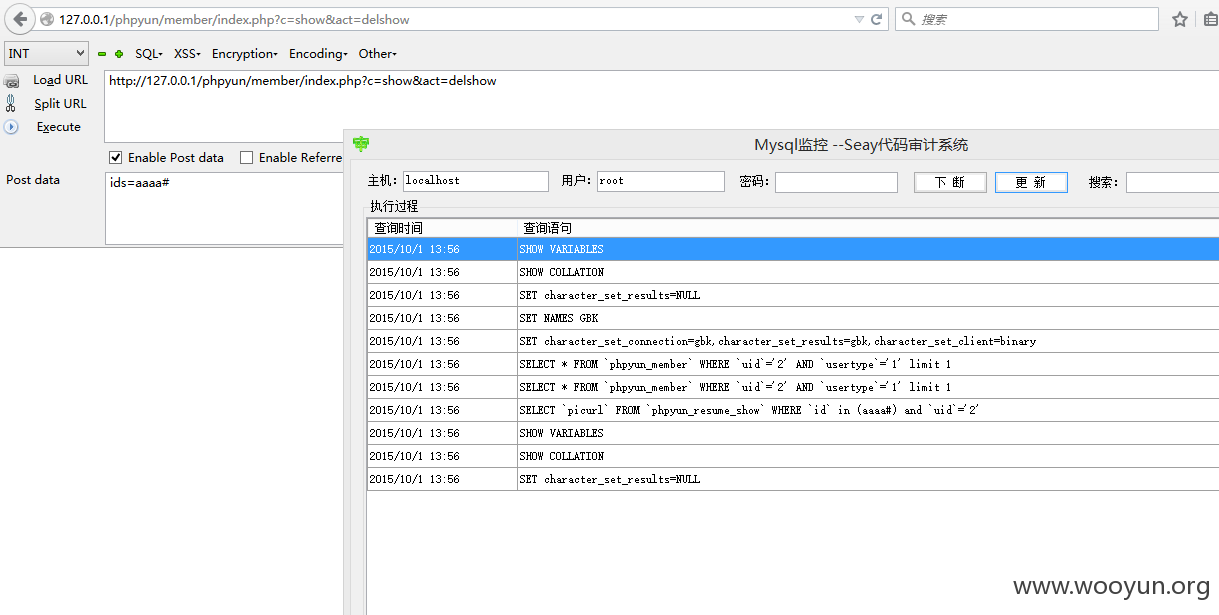Click the Post data text area
Image resolution: width=1219 pixels, height=615 pixels.
[x=224, y=208]
